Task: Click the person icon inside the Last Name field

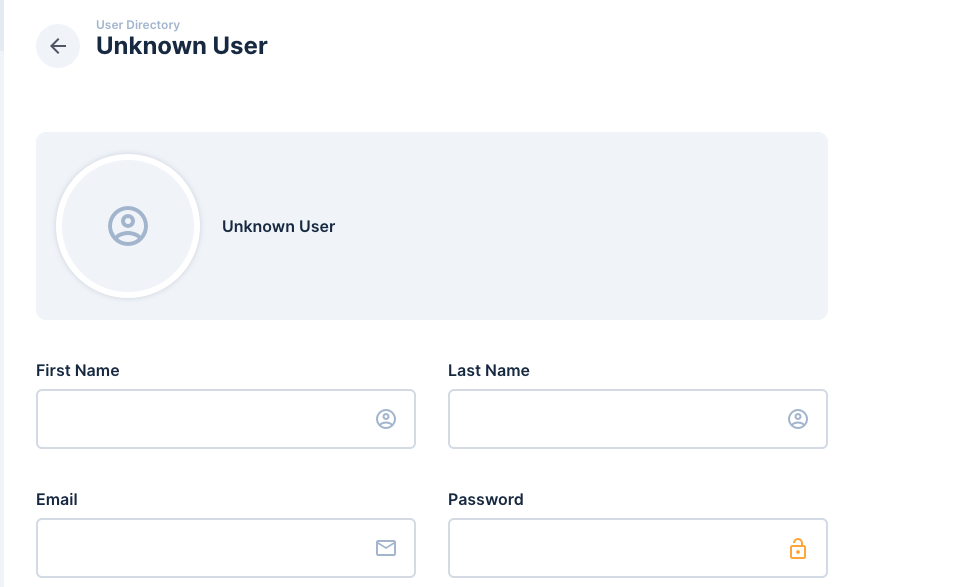Action: [x=797, y=419]
